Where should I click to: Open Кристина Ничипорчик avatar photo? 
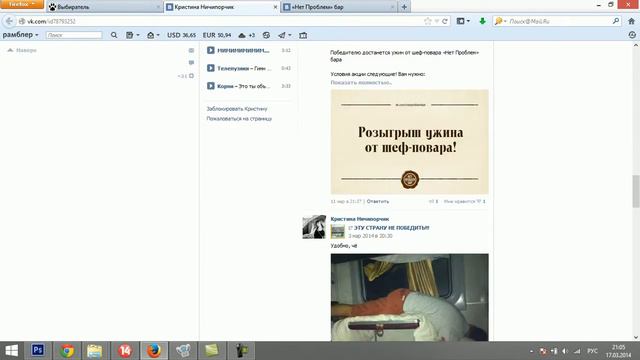314,227
